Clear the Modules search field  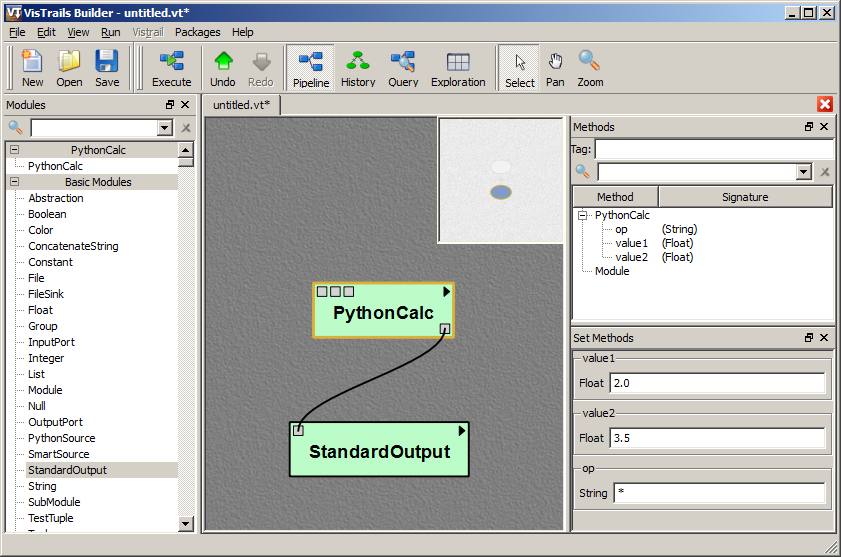tap(186, 128)
